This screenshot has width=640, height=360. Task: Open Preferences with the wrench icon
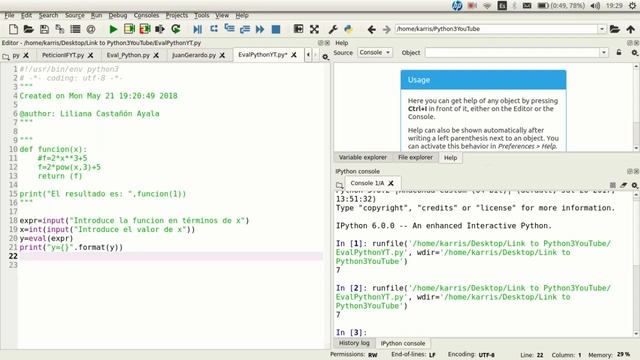pyautogui.click(x=333, y=29)
